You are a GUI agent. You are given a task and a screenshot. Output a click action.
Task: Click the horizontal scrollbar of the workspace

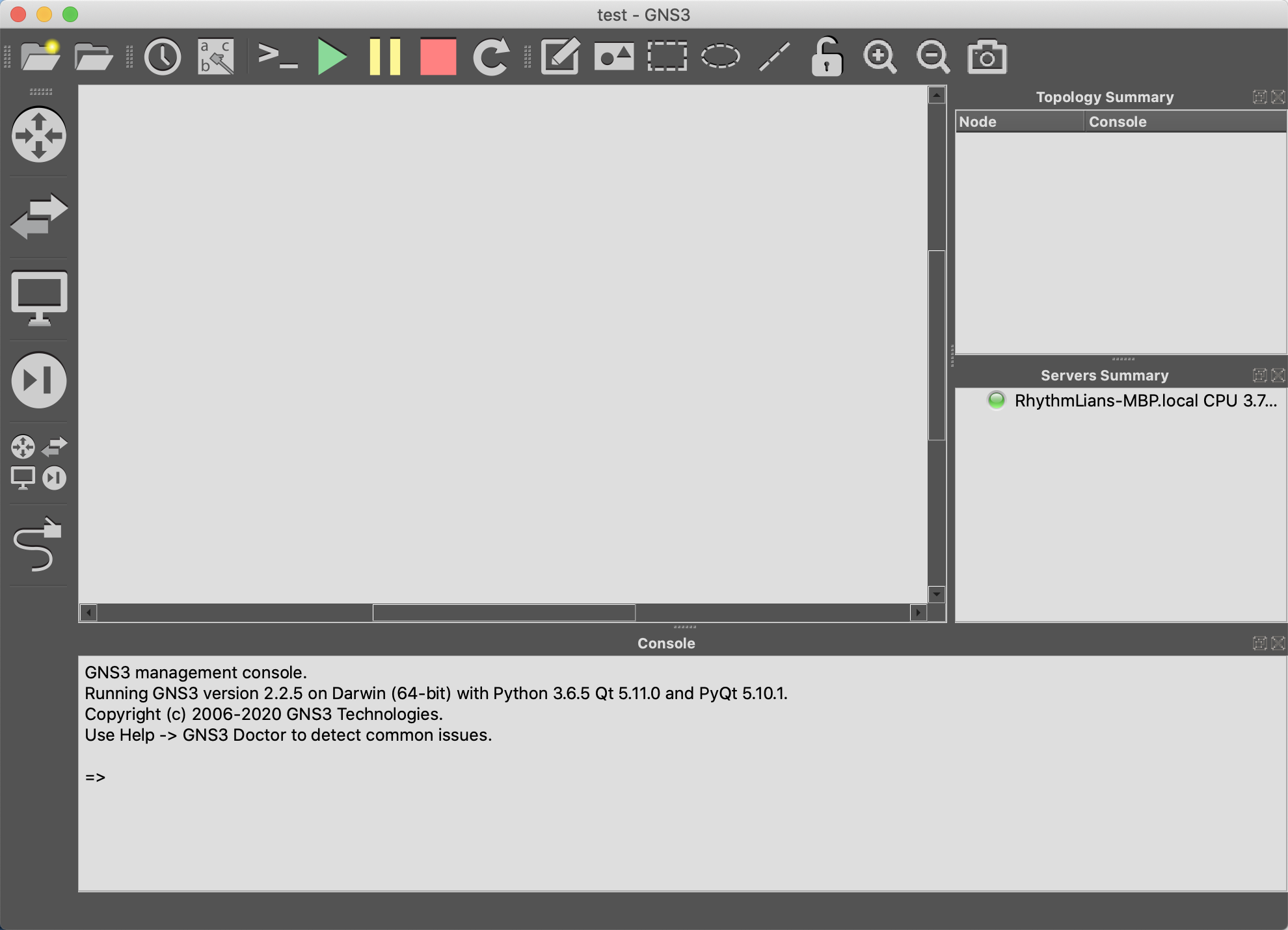[503, 613]
